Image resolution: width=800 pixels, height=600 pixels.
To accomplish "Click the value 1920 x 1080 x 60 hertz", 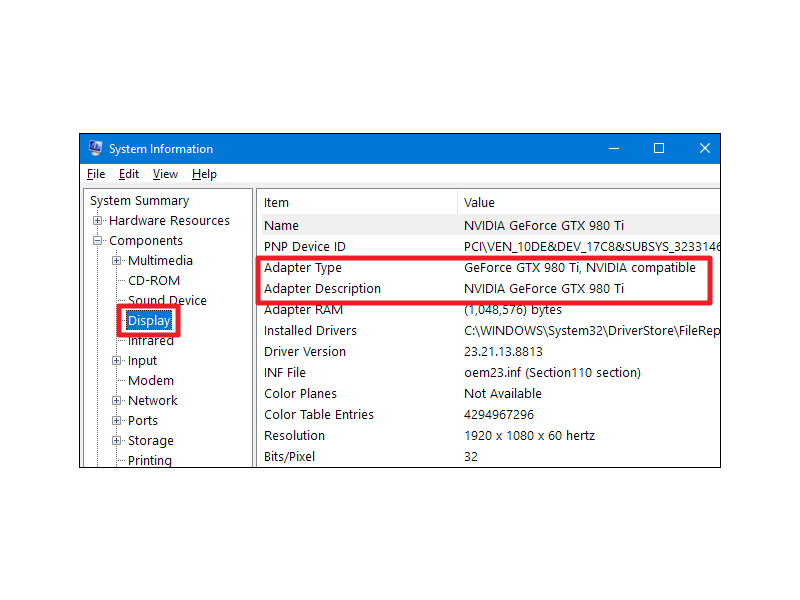I will (x=529, y=435).
